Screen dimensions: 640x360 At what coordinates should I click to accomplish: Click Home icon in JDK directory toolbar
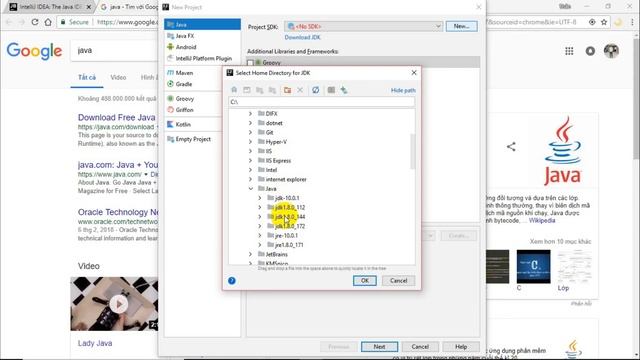tap(234, 90)
